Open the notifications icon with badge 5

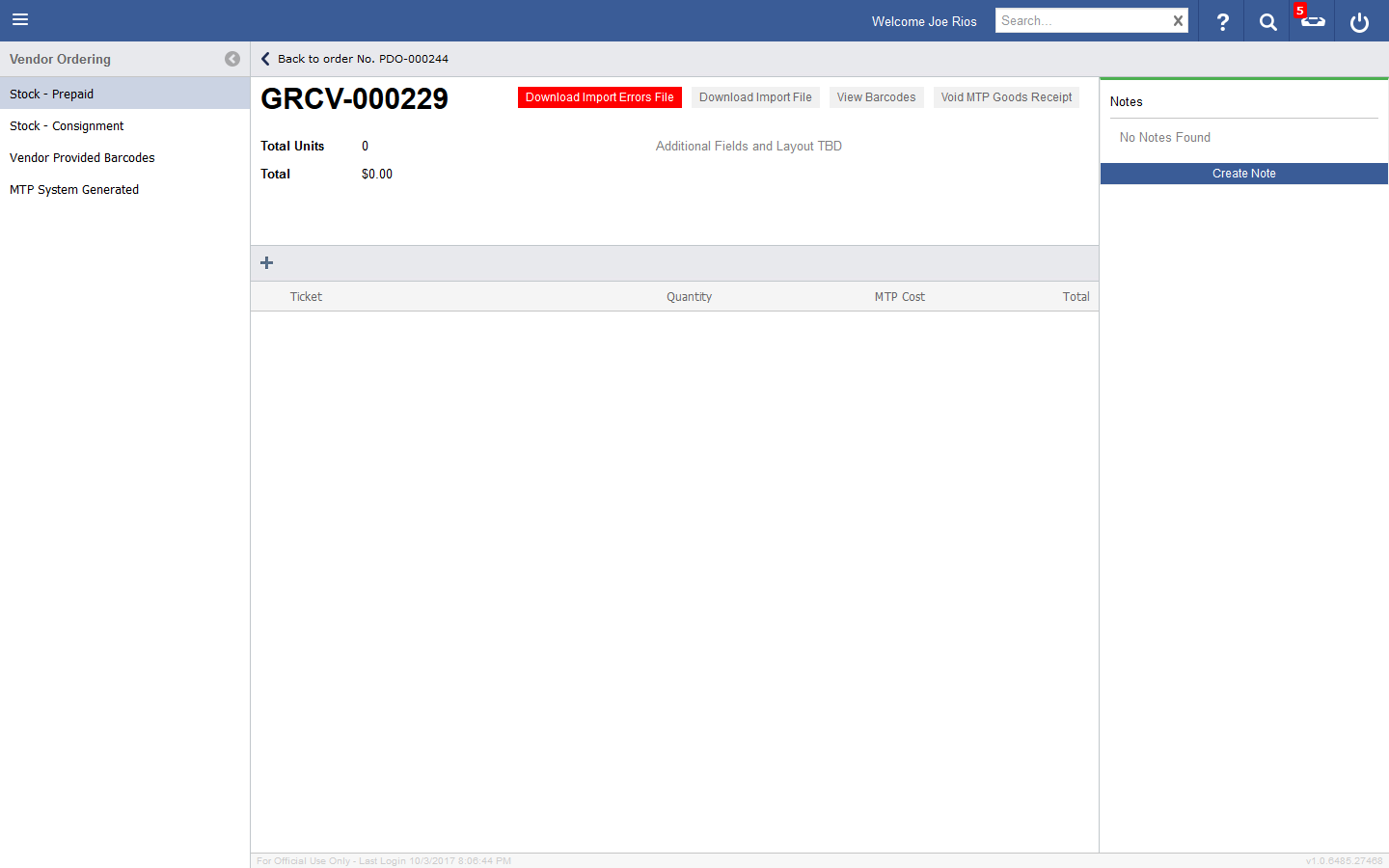click(x=1312, y=20)
